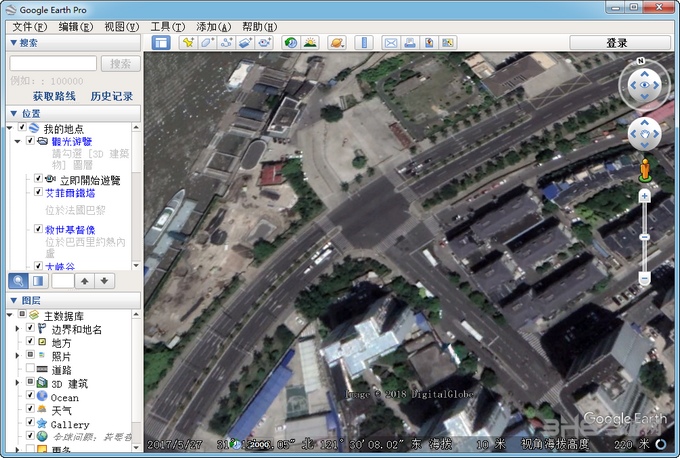The width and height of the screenshot is (680, 458).
Task: Uncheck 艾菲爾鐵塔 checkbox
Action: pos(38,192)
